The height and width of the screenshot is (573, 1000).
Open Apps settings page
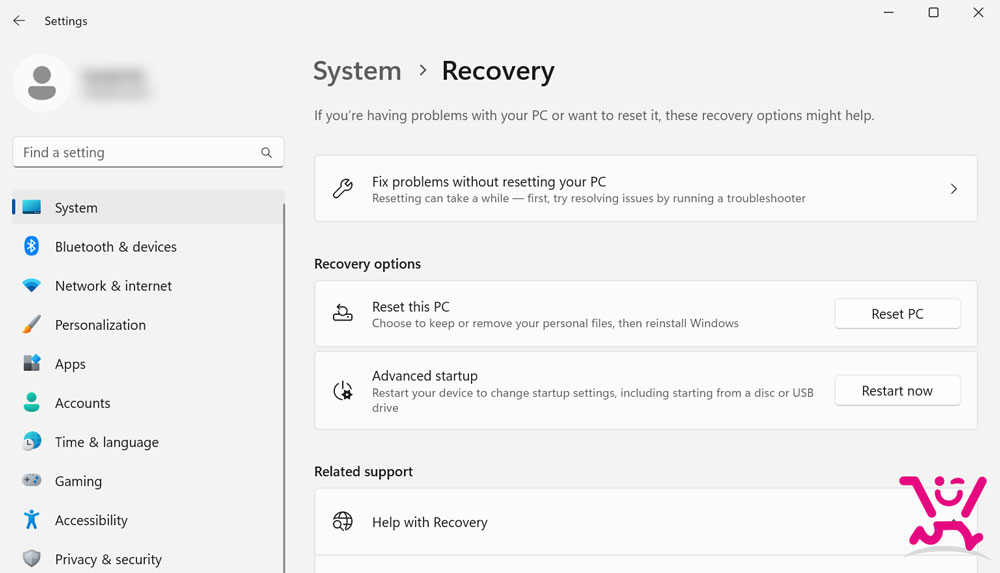(148, 363)
